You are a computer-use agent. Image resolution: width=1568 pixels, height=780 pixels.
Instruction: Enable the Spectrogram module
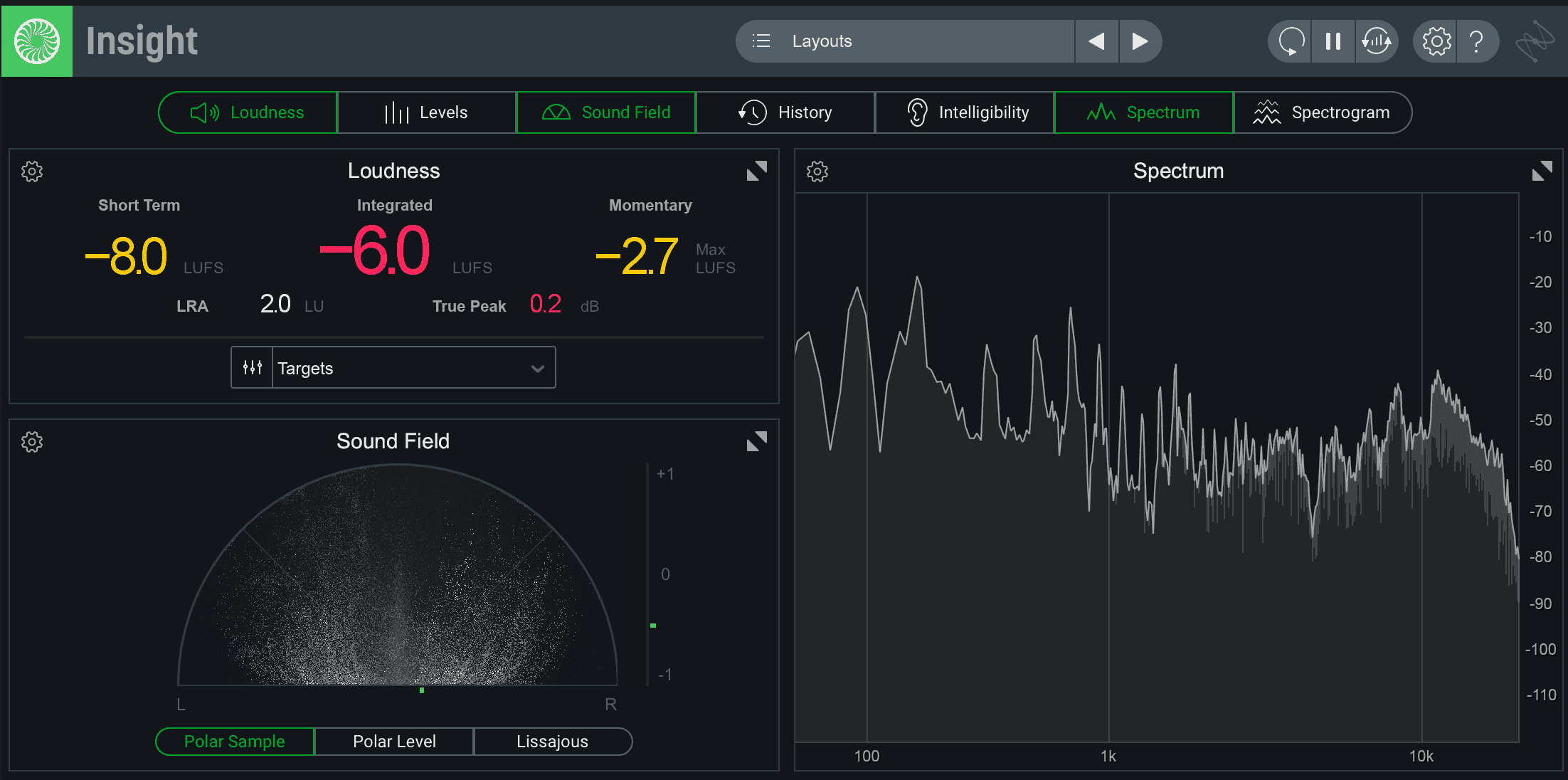click(1323, 112)
